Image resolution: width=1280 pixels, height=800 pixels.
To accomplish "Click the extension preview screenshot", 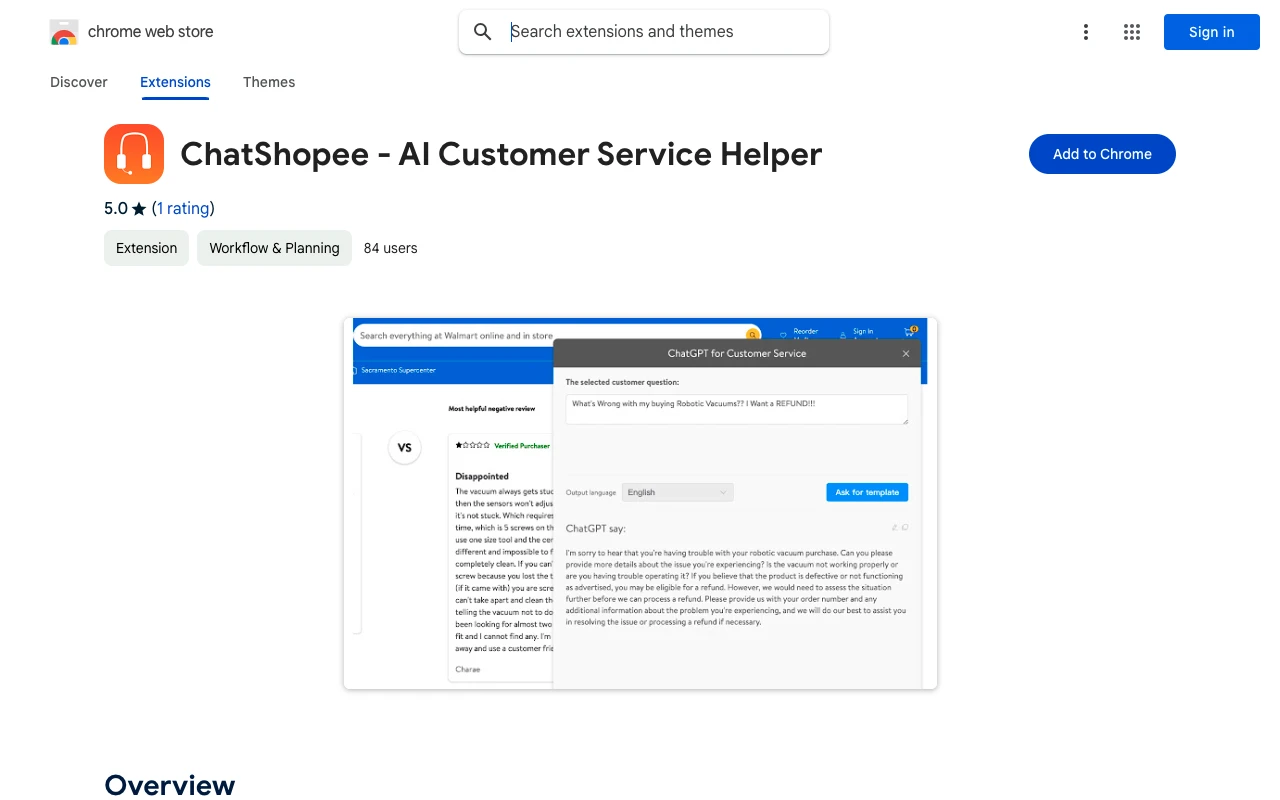I will pyautogui.click(x=640, y=500).
